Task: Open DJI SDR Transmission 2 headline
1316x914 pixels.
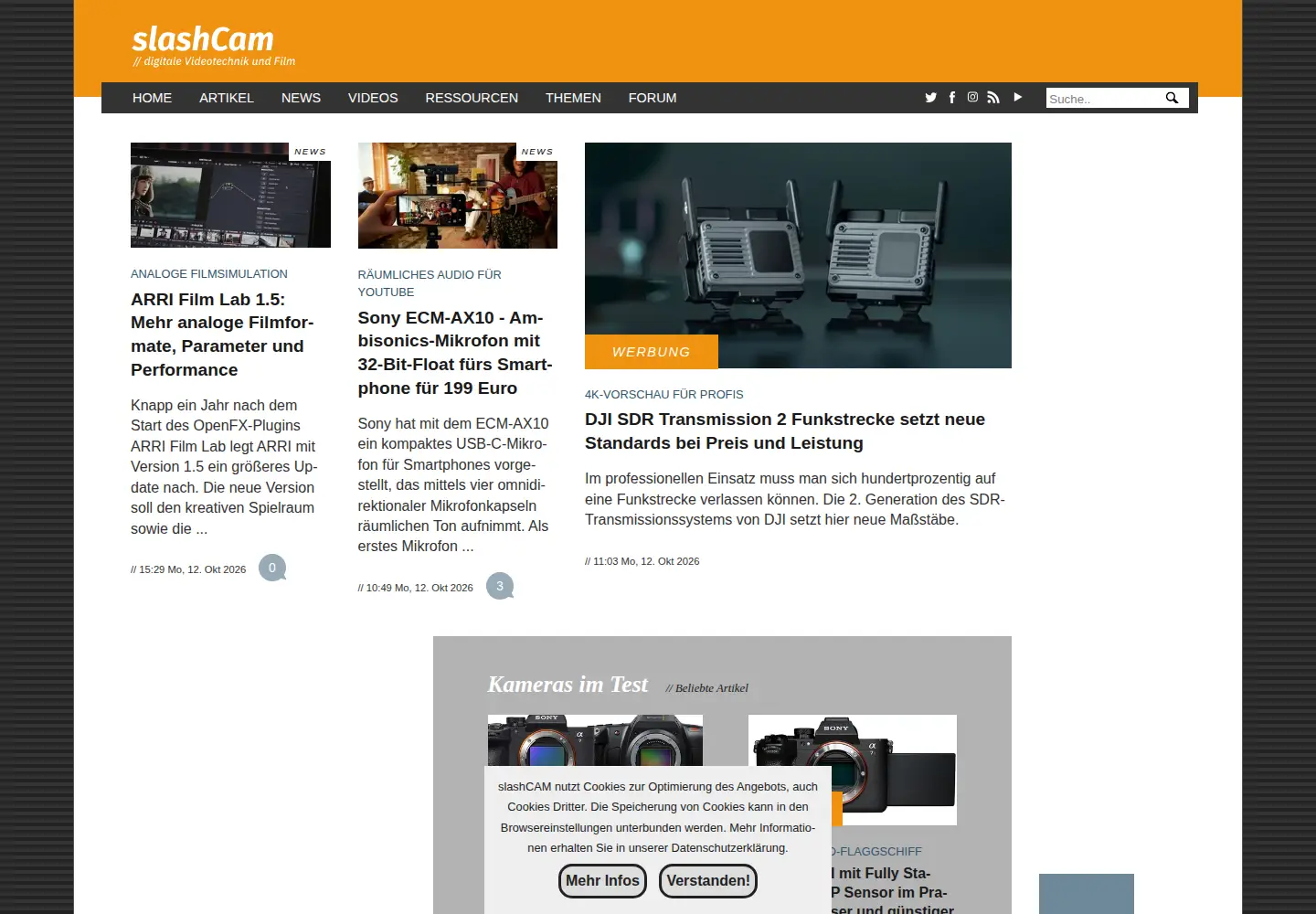Action: click(785, 431)
